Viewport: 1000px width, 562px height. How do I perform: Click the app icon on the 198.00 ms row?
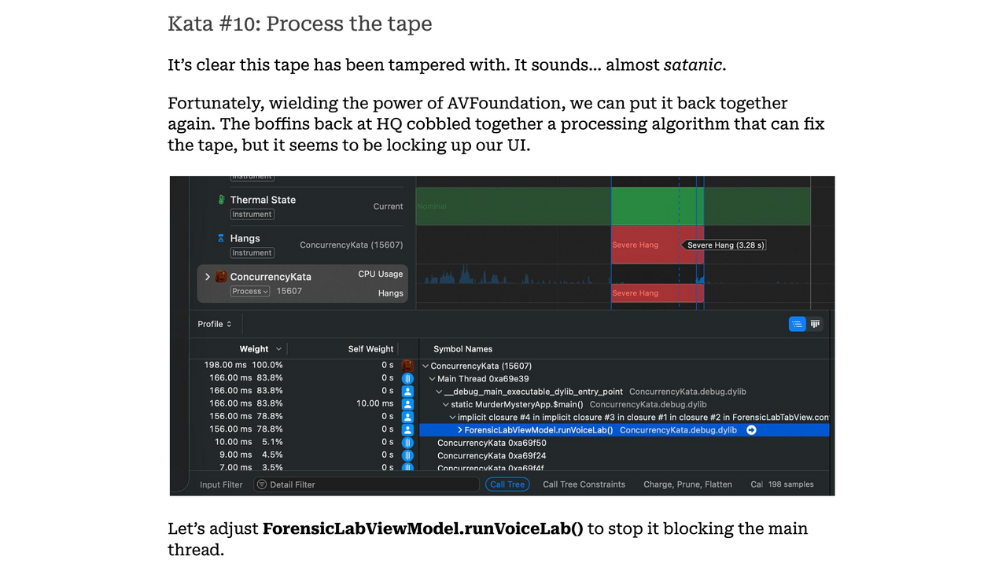pos(408,365)
